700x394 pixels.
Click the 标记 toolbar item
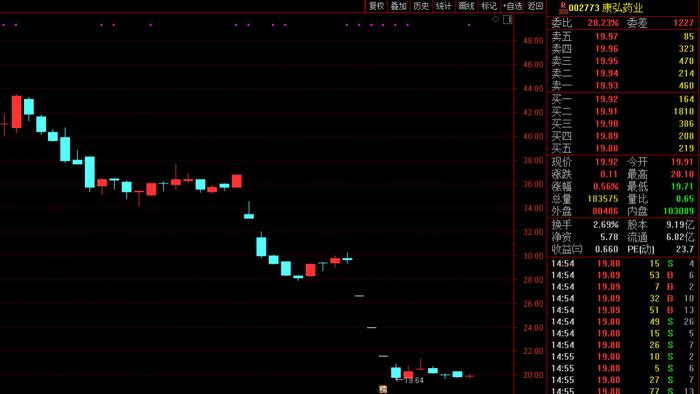coord(489,6)
